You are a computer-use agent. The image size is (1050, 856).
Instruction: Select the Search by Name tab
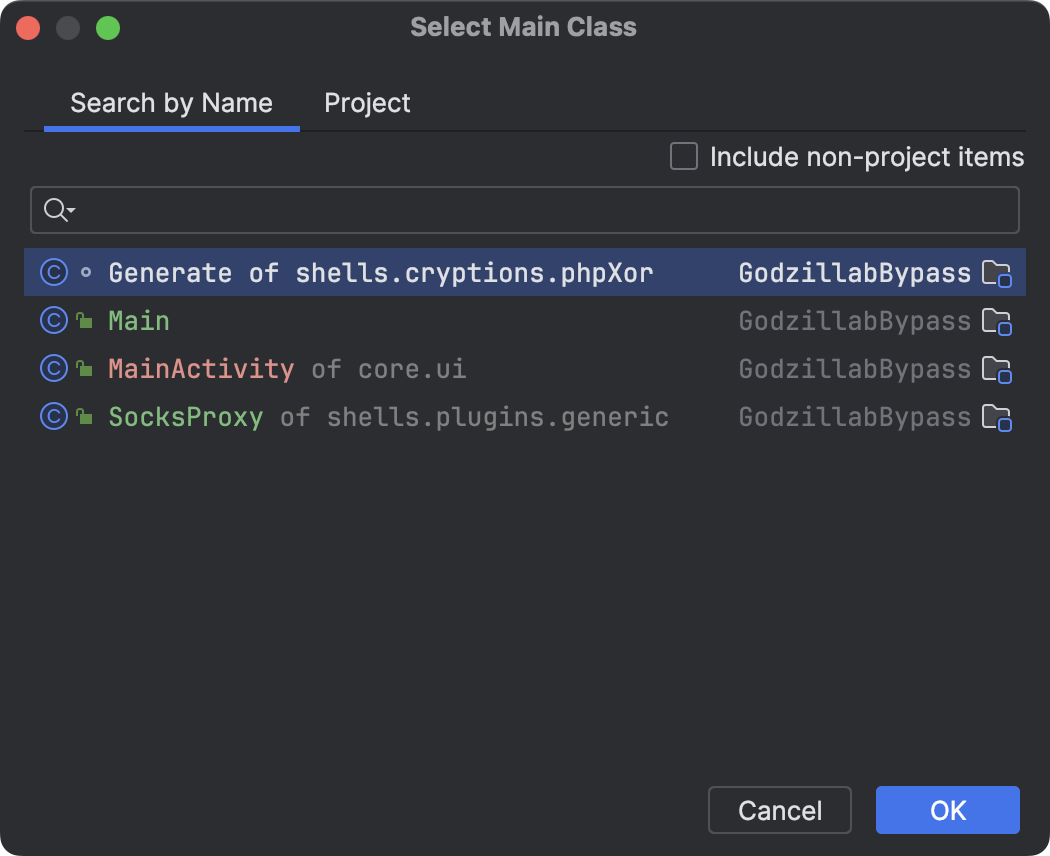point(171,103)
